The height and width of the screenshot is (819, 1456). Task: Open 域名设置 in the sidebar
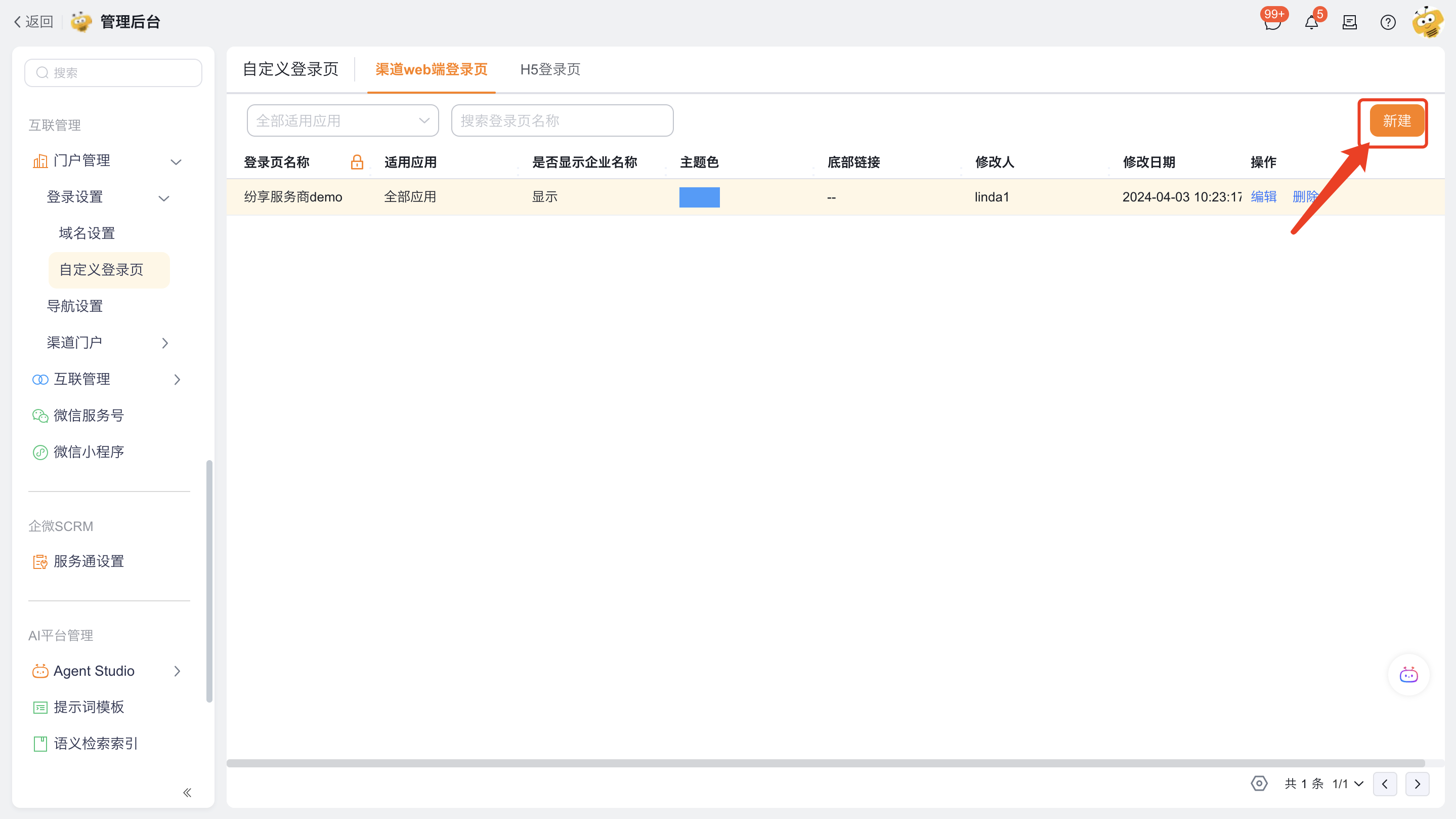click(87, 233)
